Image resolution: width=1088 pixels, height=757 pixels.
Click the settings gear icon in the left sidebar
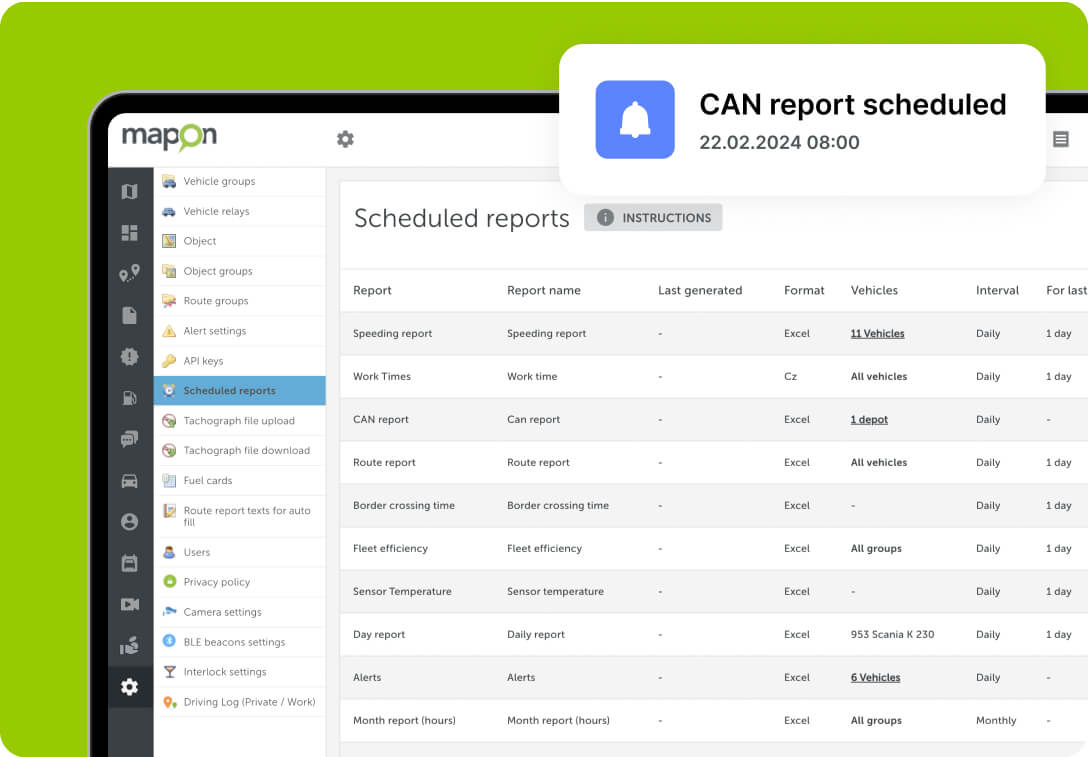[129, 687]
